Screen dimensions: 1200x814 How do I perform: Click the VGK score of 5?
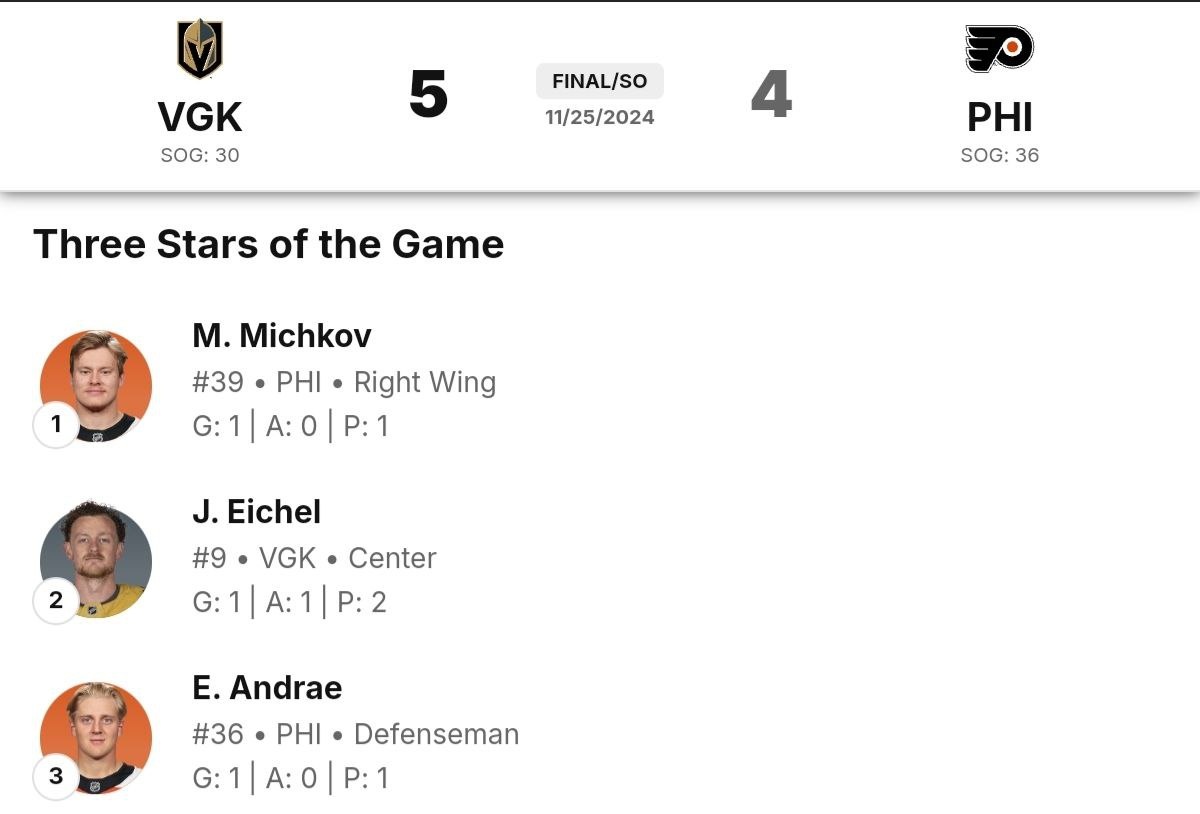coord(428,95)
